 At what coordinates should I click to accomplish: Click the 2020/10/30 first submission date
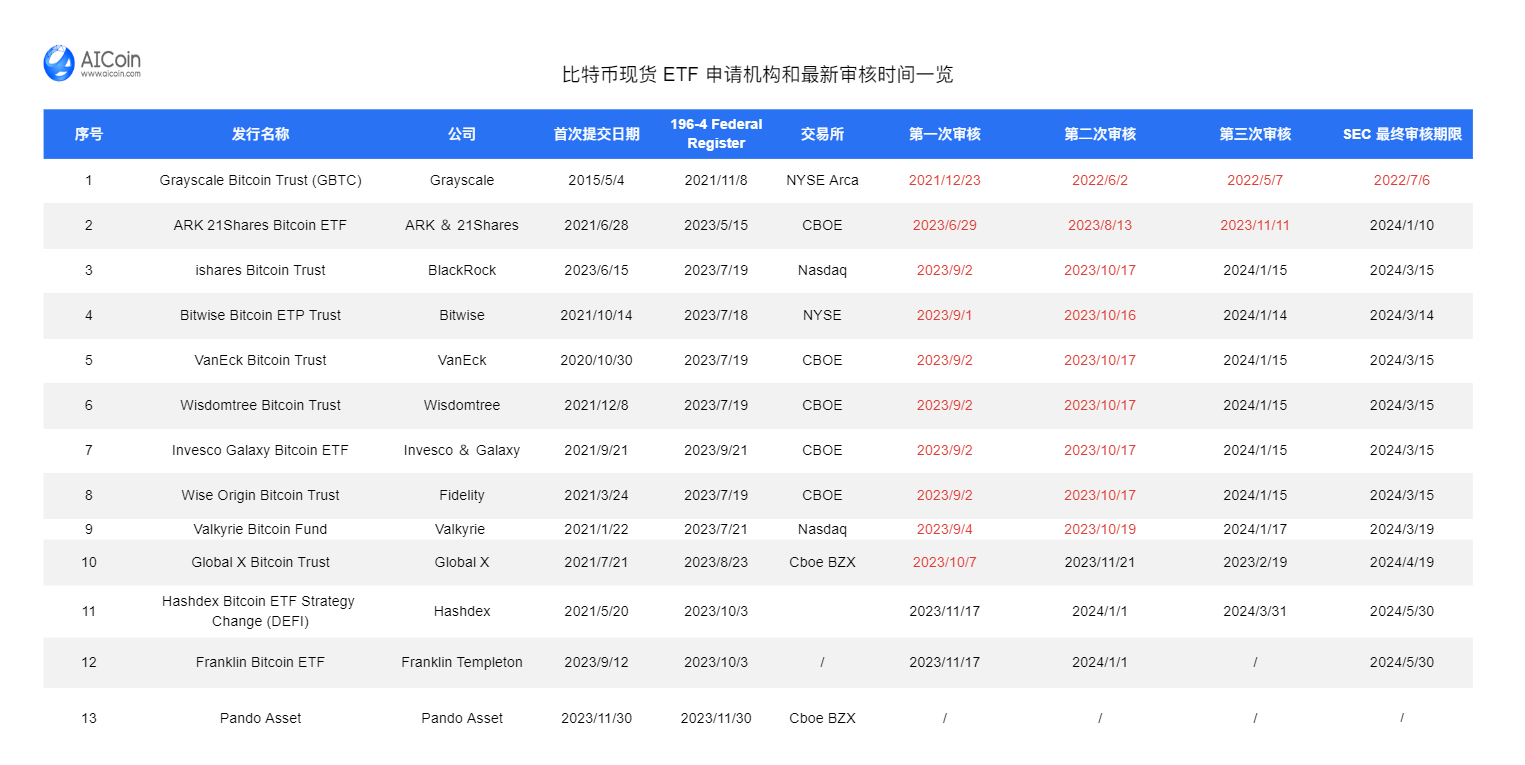[596, 360]
